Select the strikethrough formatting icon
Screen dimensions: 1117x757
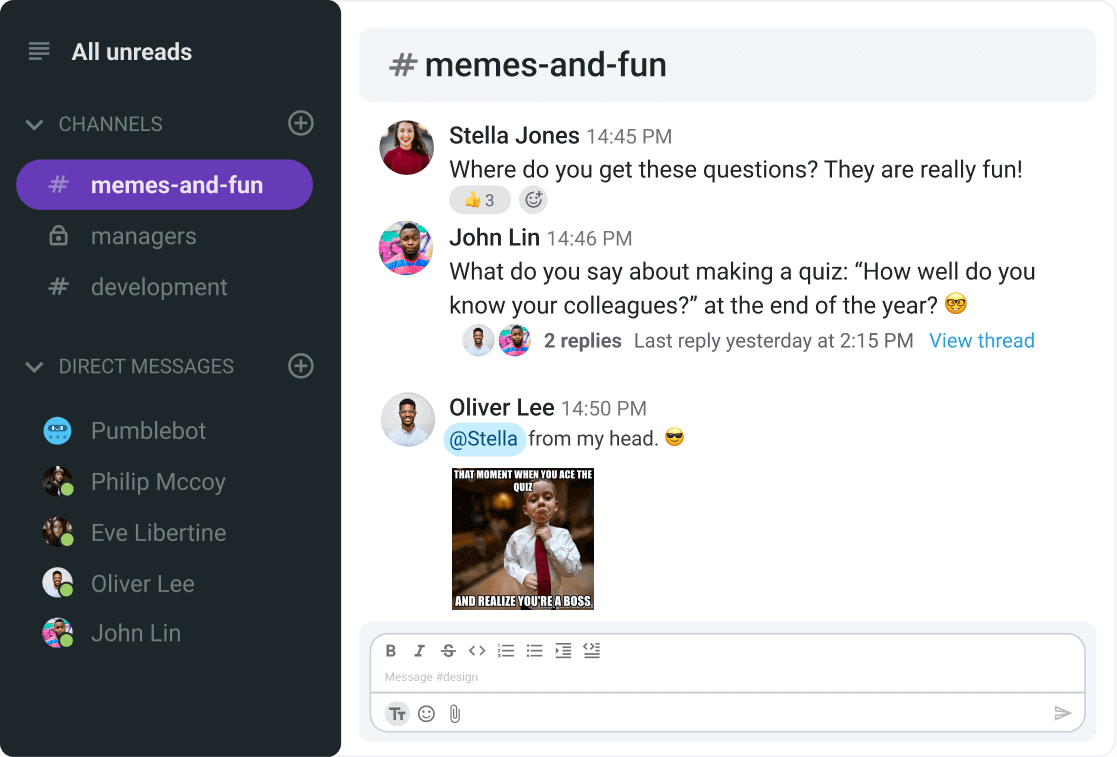click(448, 650)
